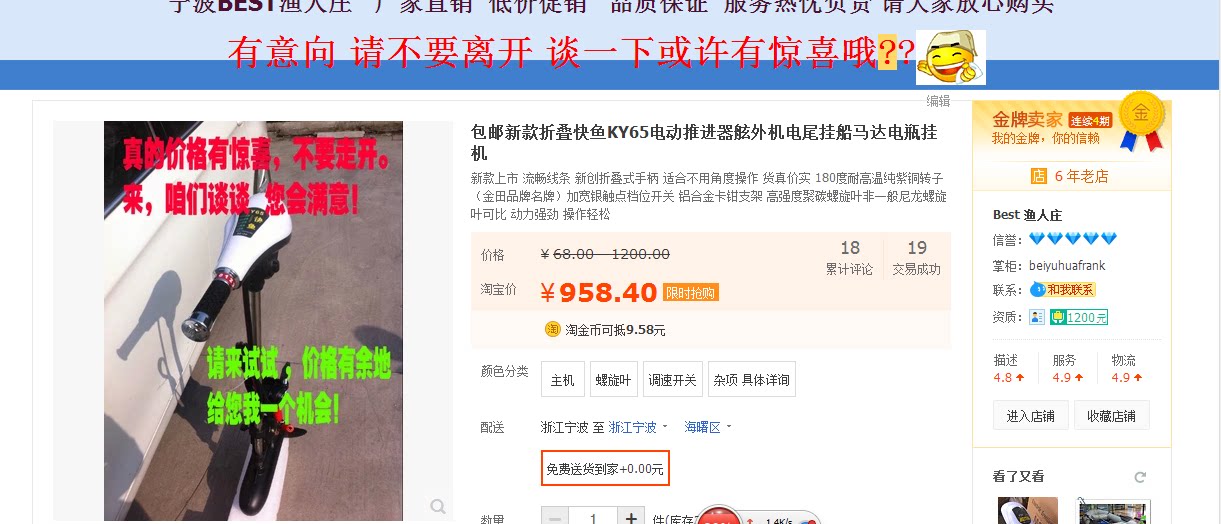Image resolution: width=1221 pixels, height=524 pixels.
Task: Refresh the 看了又看 recommendations
Action: pos(1139,477)
